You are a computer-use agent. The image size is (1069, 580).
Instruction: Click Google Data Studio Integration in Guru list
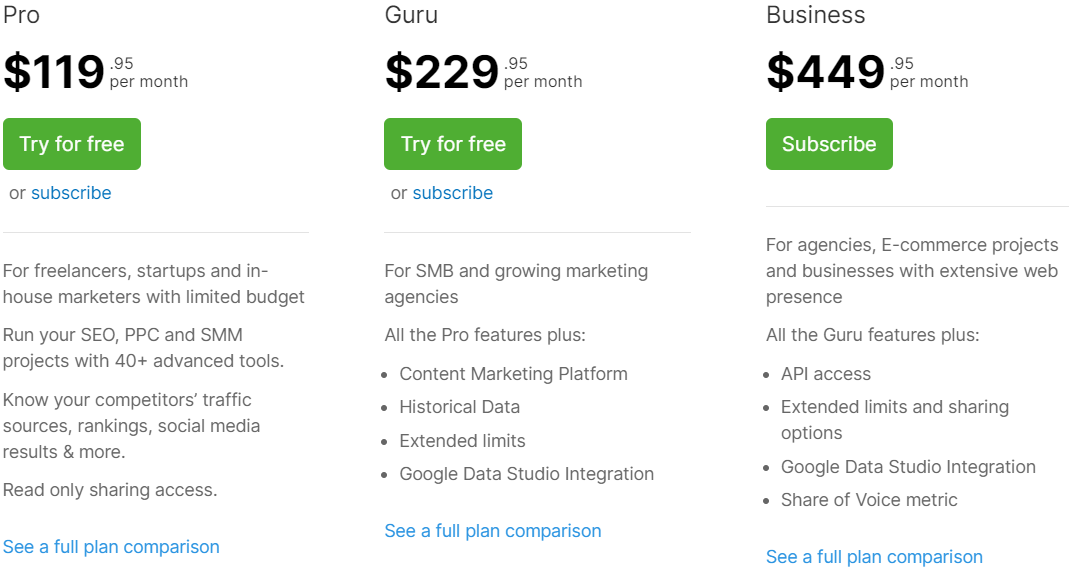pyautogui.click(x=526, y=474)
